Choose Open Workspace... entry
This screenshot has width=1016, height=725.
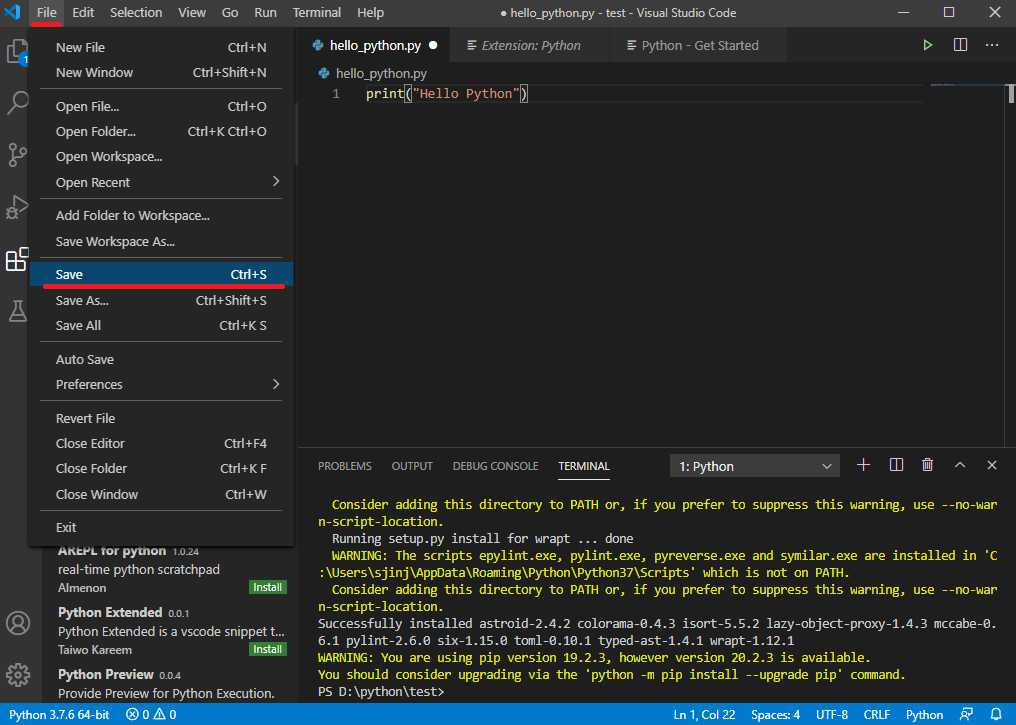click(x=161, y=157)
